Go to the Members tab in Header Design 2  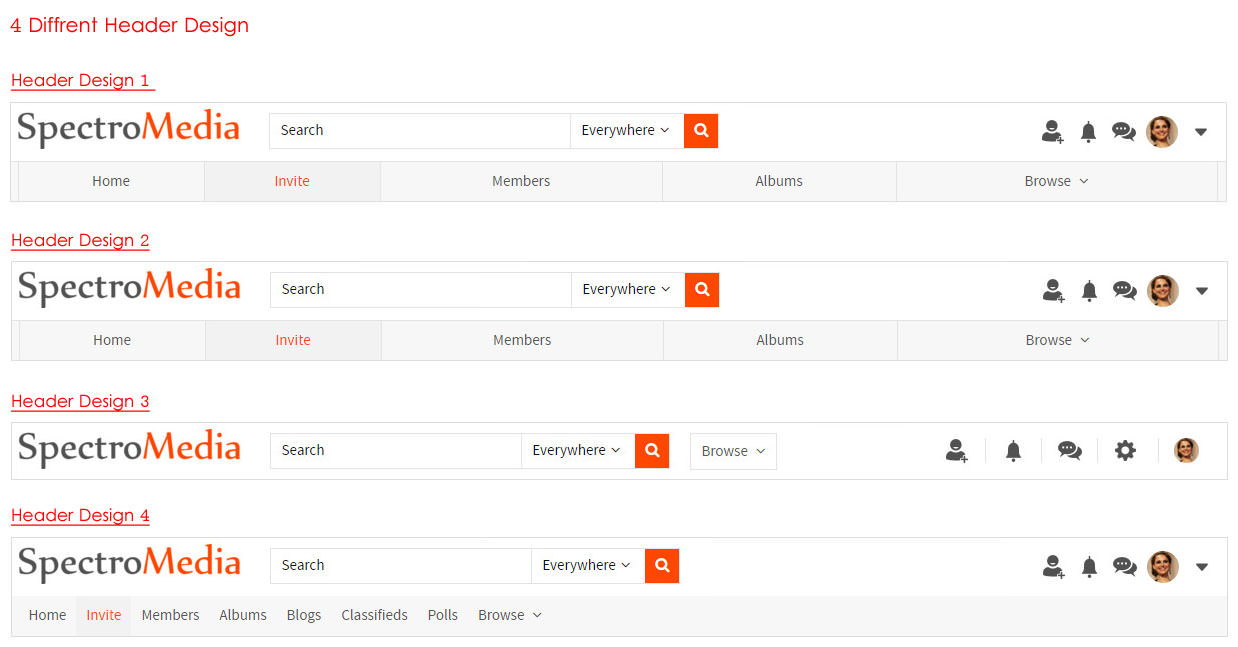522,340
